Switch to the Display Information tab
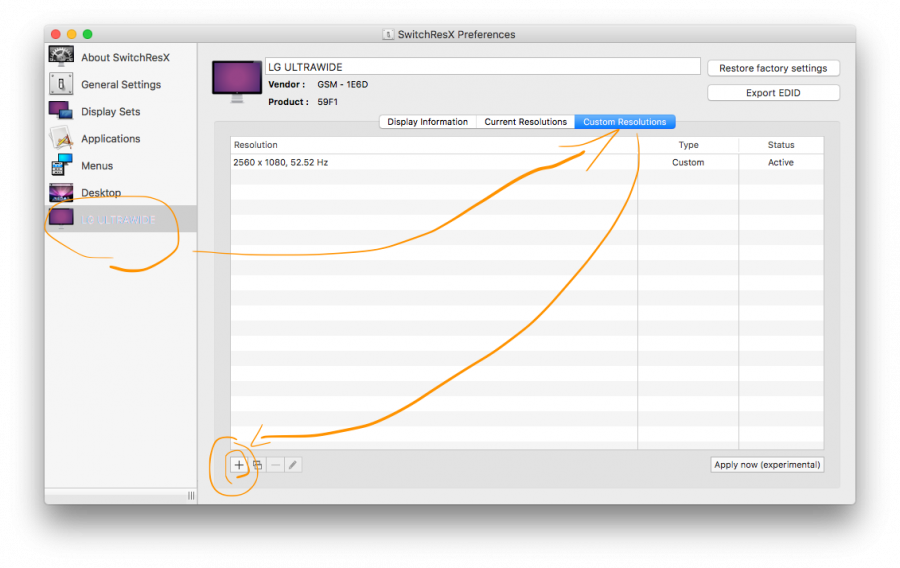 click(427, 122)
